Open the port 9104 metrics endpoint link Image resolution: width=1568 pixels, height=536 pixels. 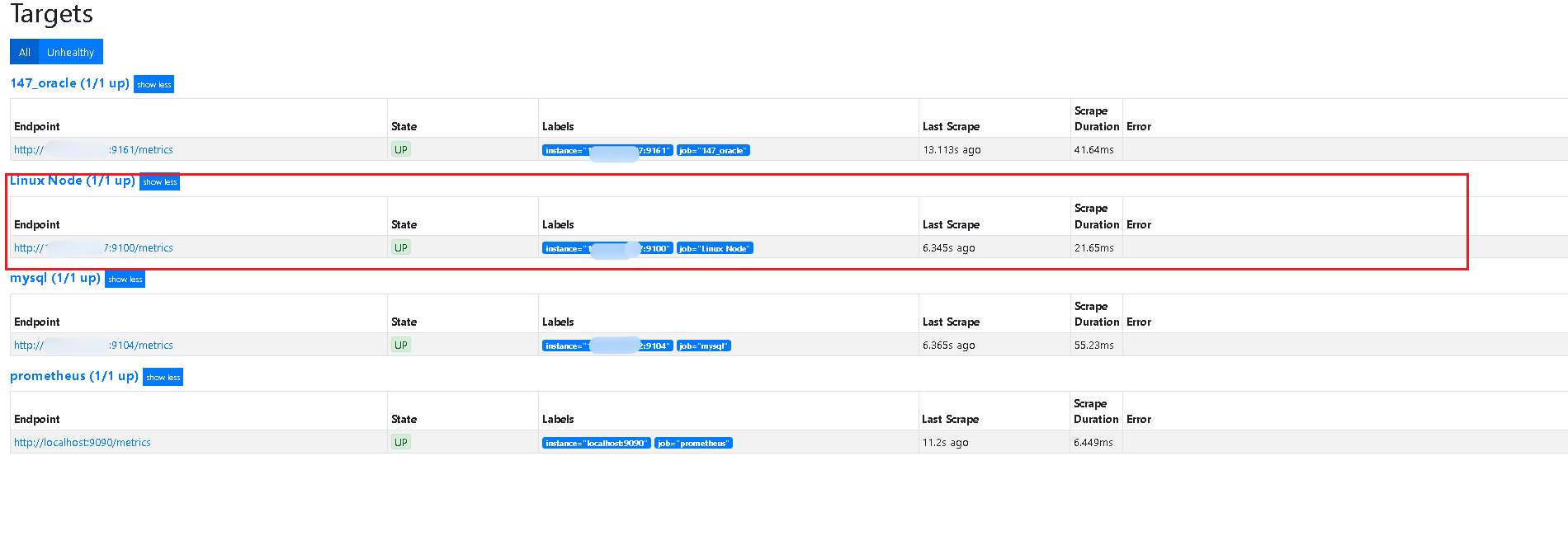pyautogui.click(x=141, y=346)
